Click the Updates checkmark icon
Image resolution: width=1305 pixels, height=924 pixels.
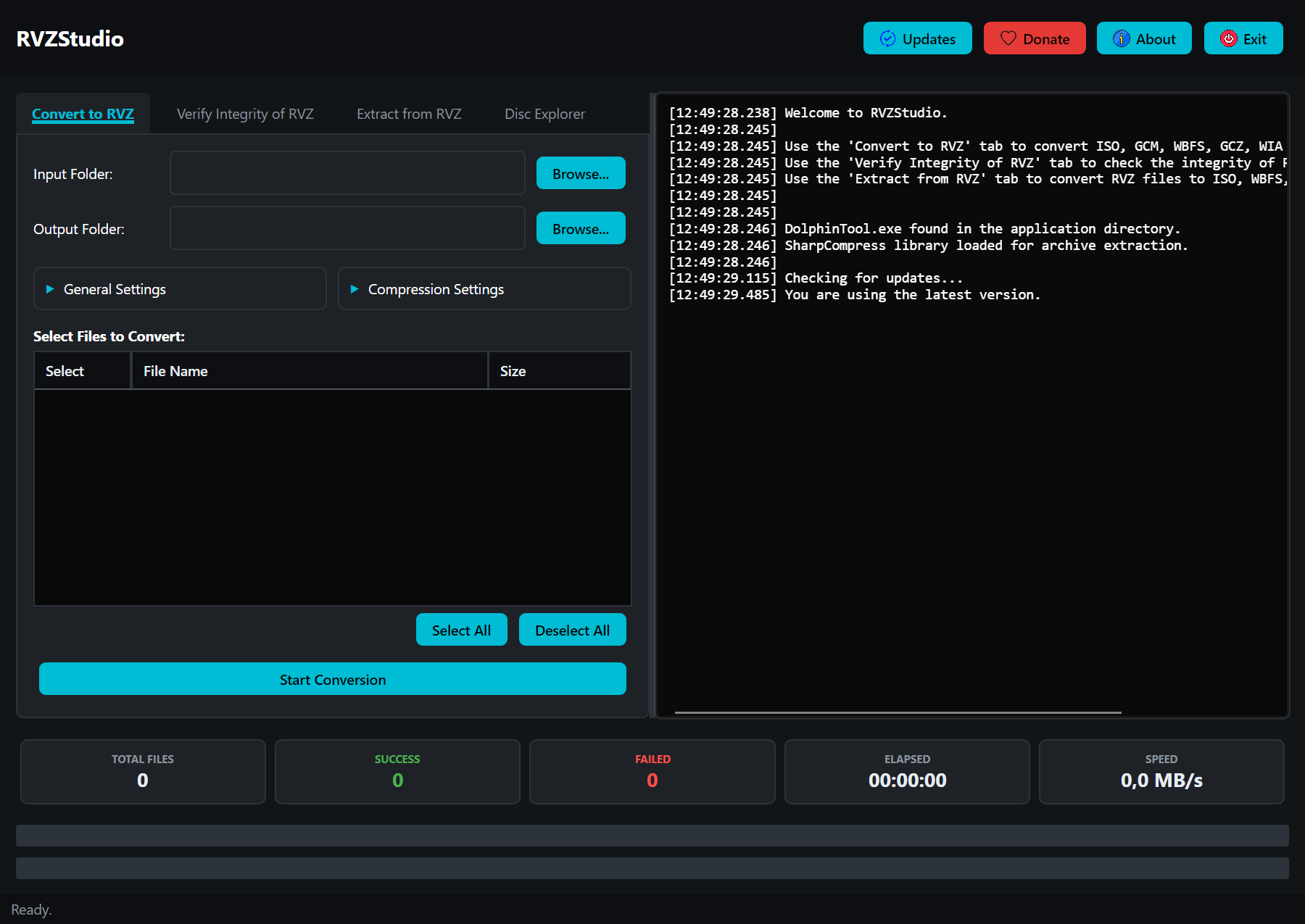coord(887,38)
